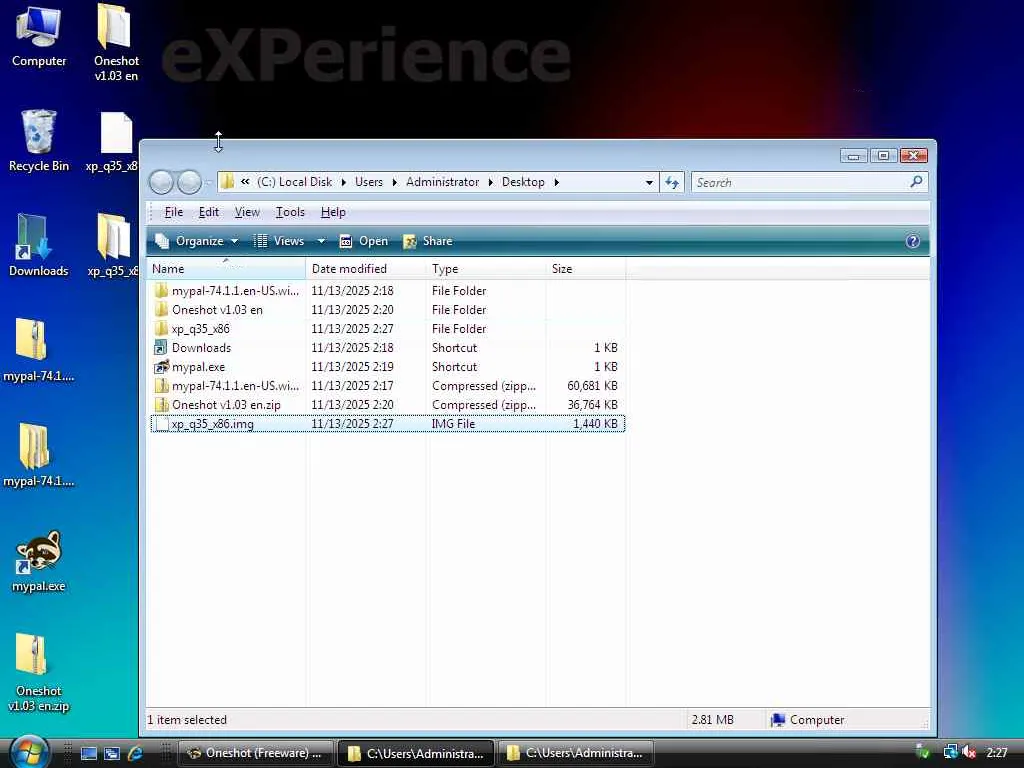Click Switch between windows quick launch icon
Screen dimensions: 1024x768
112,753
